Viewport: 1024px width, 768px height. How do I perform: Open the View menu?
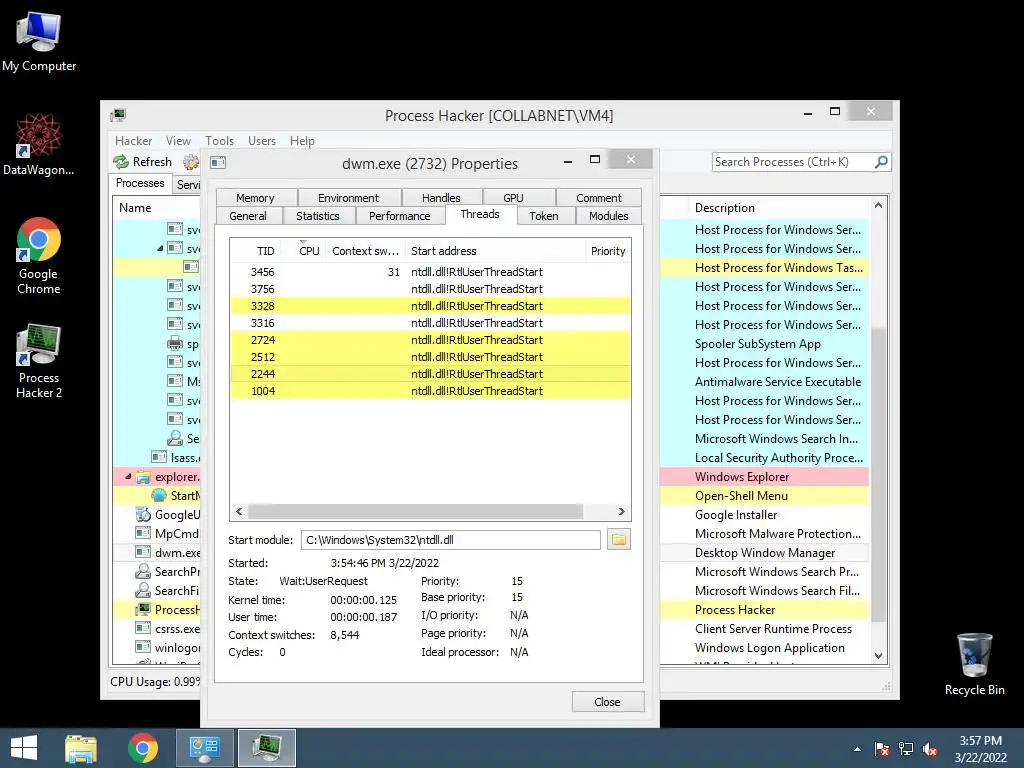click(x=178, y=140)
